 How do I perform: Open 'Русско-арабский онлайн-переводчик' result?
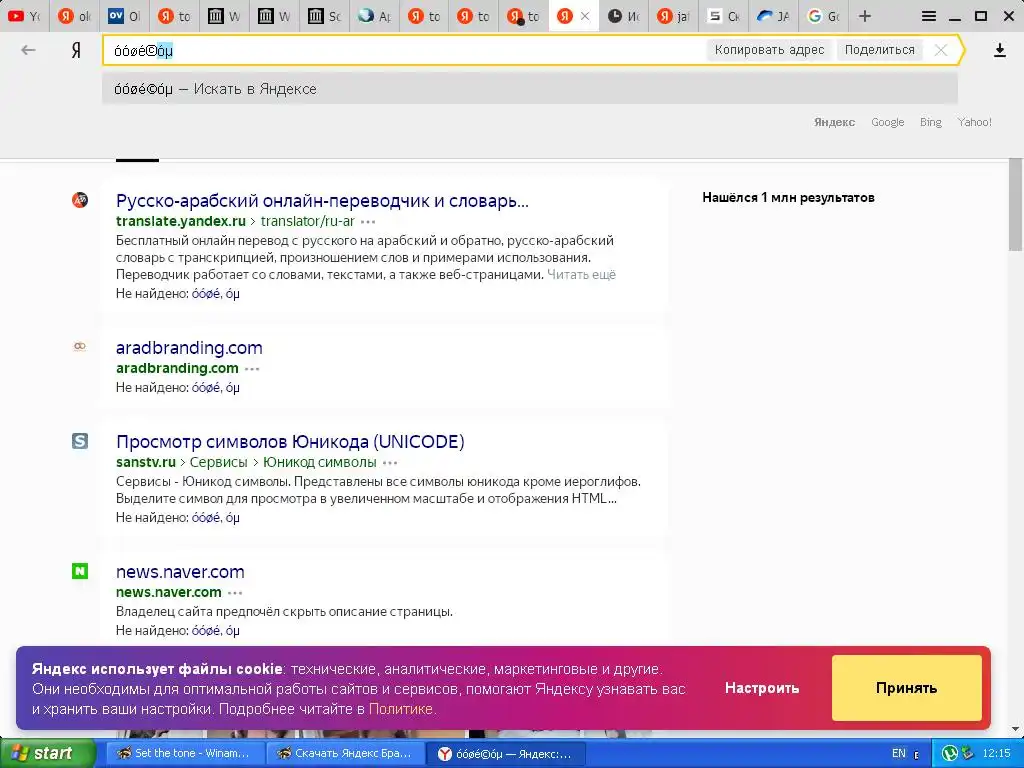click(322, 200)
